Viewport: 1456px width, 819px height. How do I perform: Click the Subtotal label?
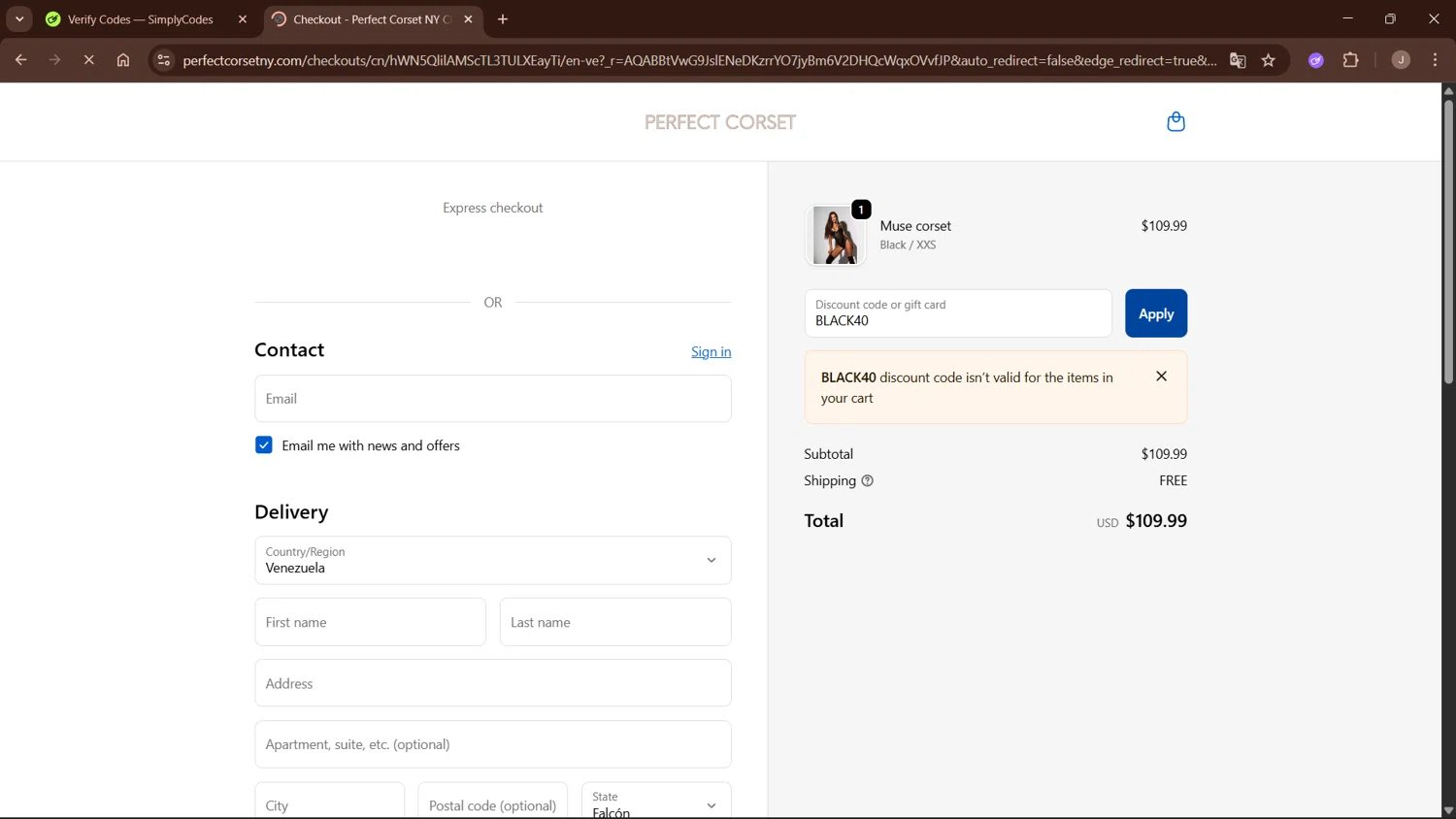point(829,454)
